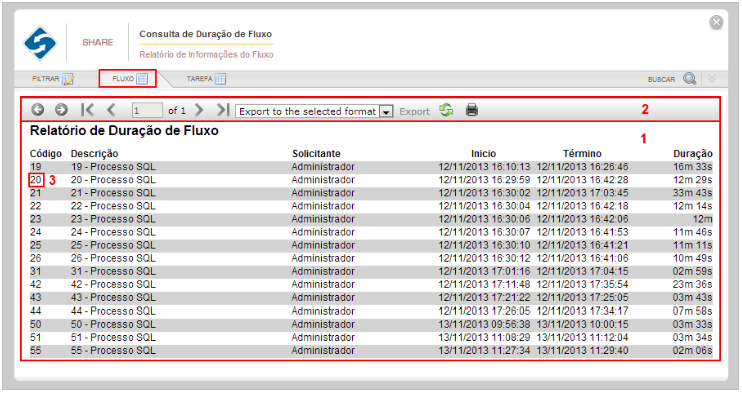Screen dimensions: 742x393
Task: Click code 43 in the table
Action: click(x=36, y=297)
